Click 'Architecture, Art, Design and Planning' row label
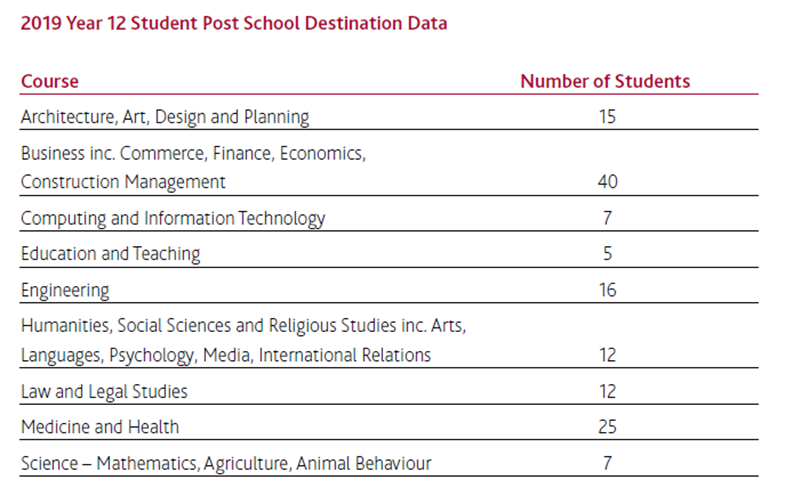Image resolution: width=785 pixels, height=488 pixels. 165,117
